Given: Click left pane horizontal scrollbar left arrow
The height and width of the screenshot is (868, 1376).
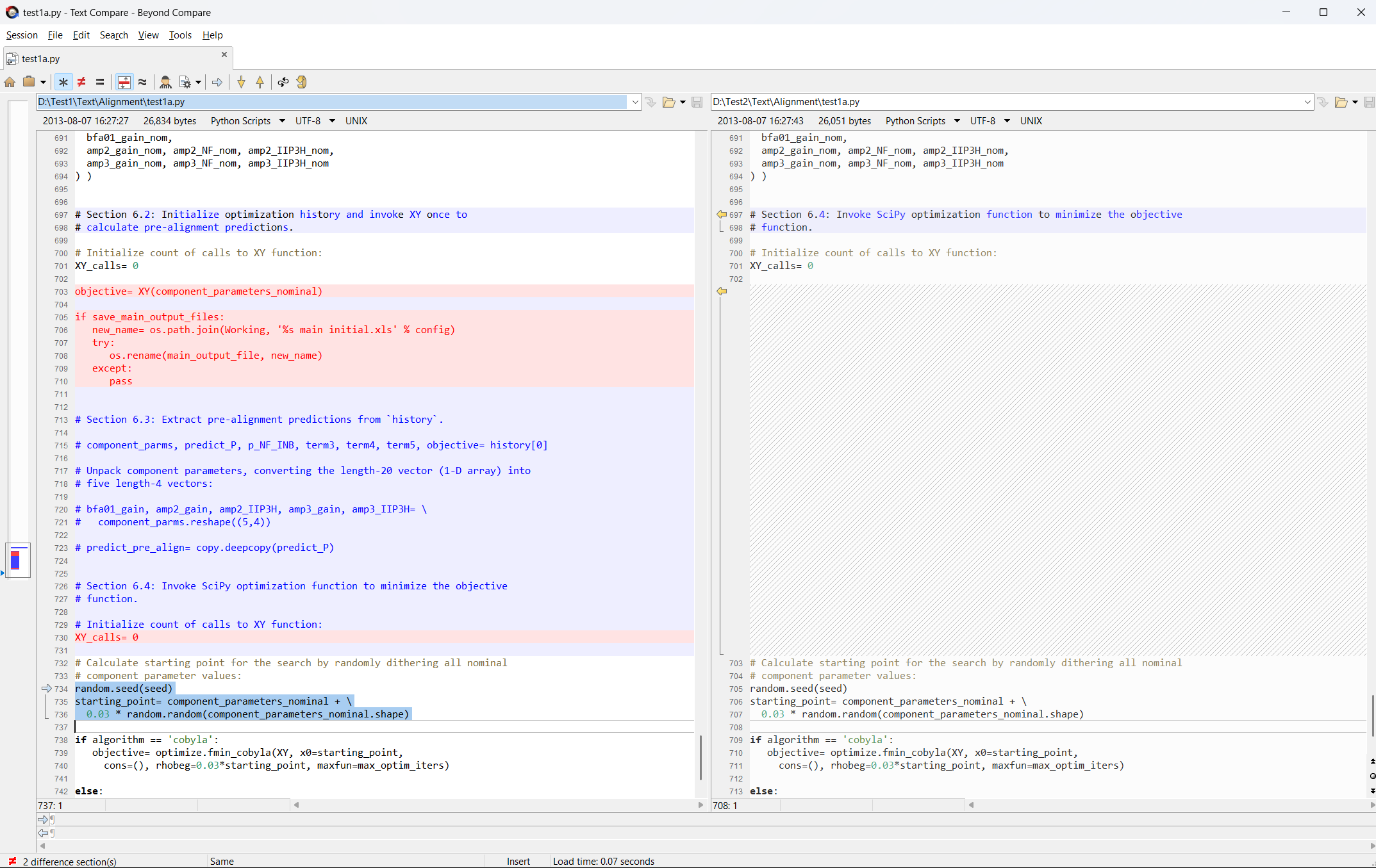Looking at the screenshot, I should [x=296, y=805].
